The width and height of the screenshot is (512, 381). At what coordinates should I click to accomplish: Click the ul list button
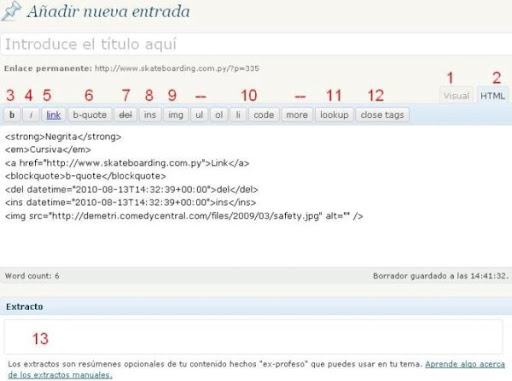pyautogui.click(x=199, y=115)
